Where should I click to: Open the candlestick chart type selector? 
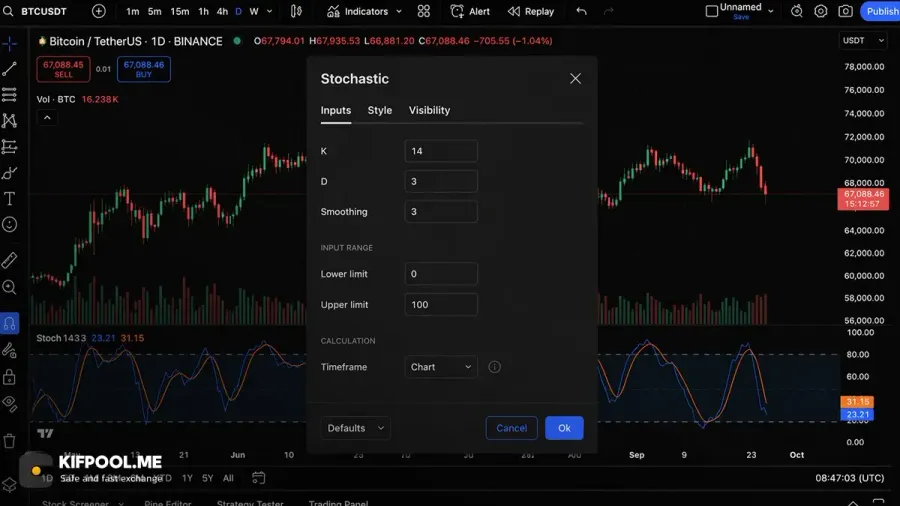(x=296, y=11)
